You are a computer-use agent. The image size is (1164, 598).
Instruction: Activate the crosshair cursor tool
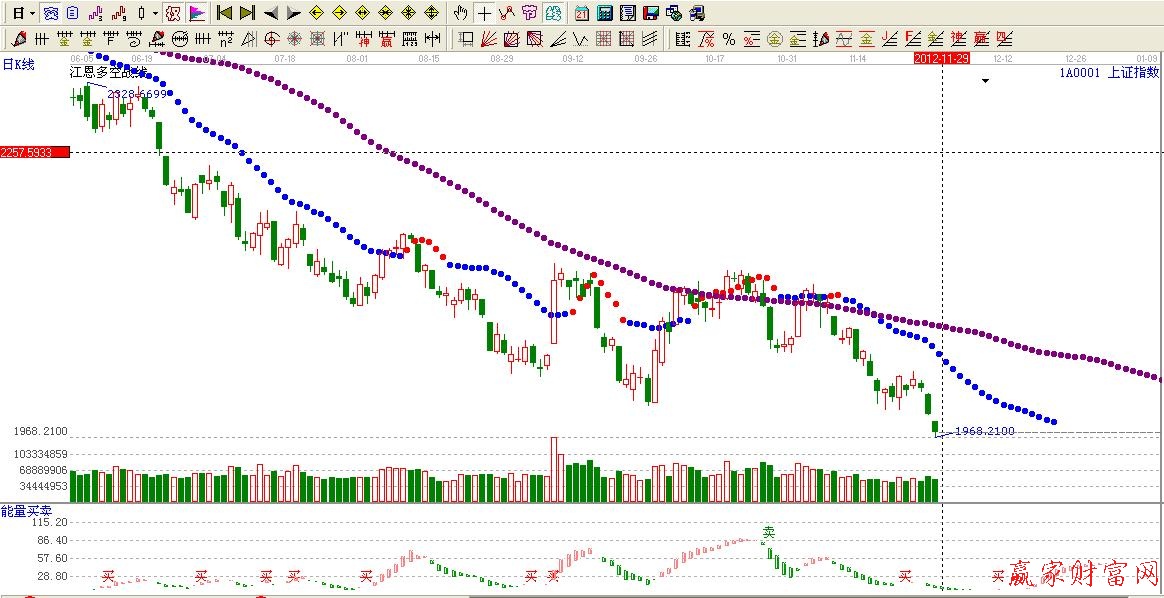[x=484, y=13]
